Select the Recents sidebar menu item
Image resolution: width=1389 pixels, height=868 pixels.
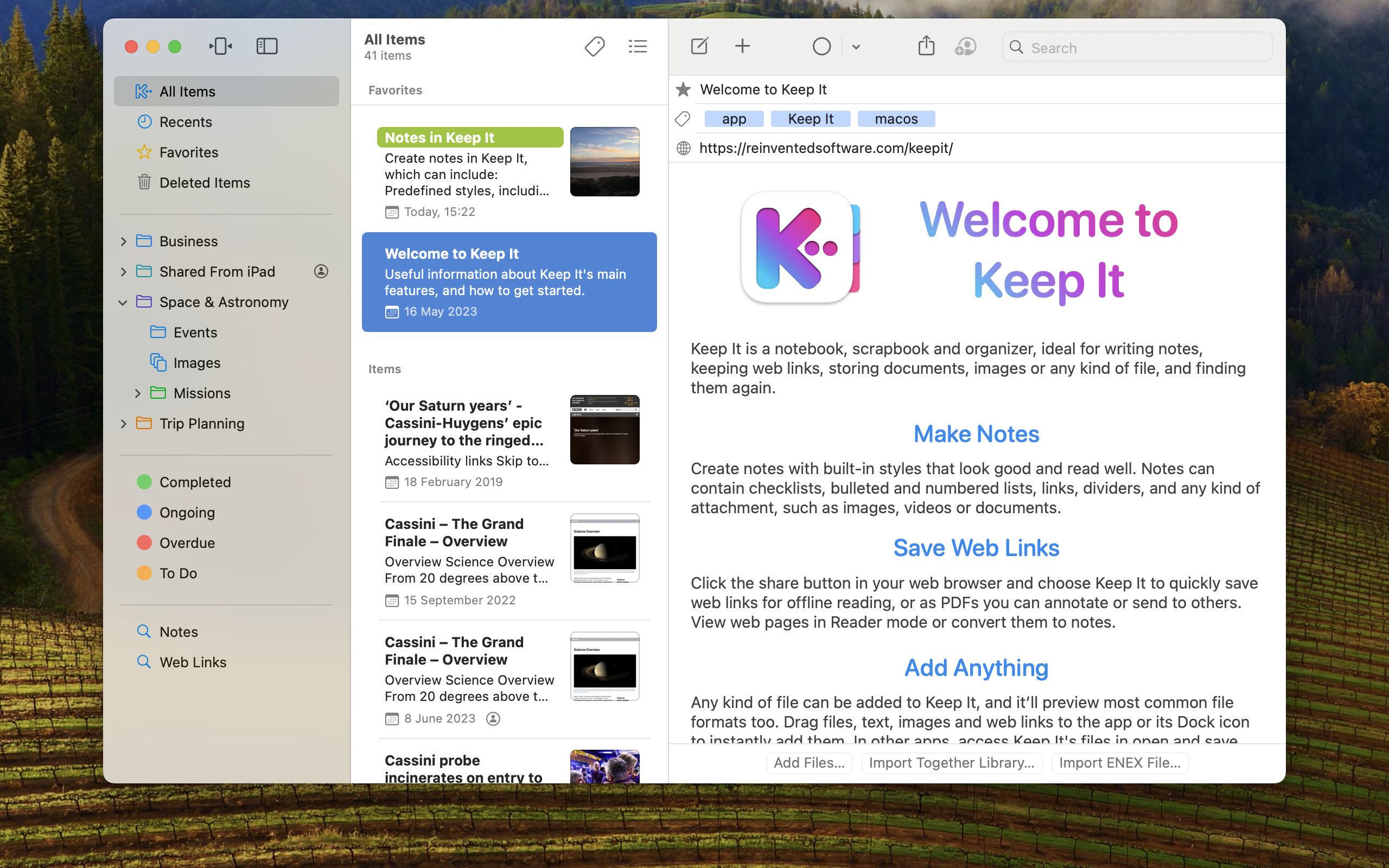pyautogui.click(x=186, y=121)
